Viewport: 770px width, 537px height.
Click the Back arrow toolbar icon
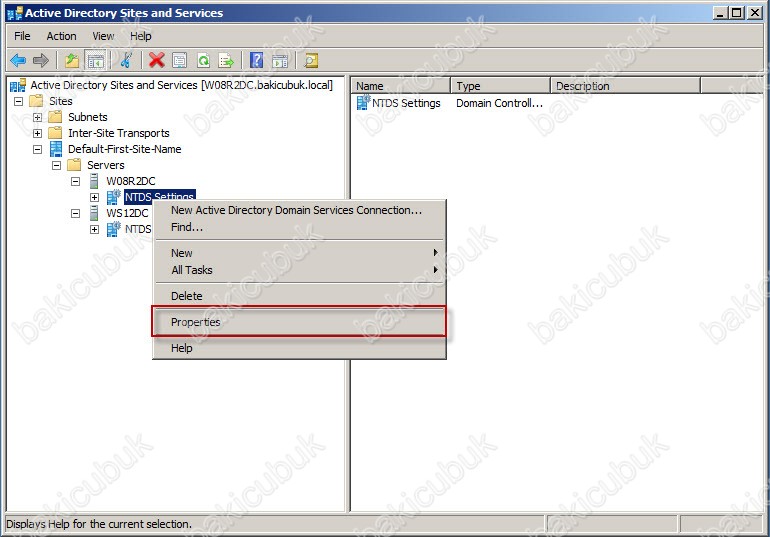pos(18,60)
